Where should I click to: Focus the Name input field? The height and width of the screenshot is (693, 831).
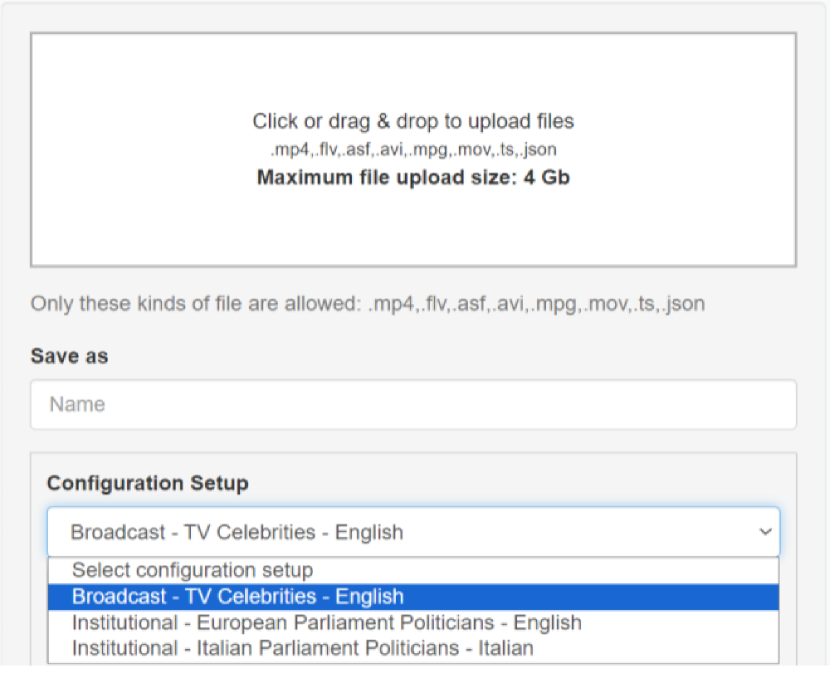[x=413, y=405]
